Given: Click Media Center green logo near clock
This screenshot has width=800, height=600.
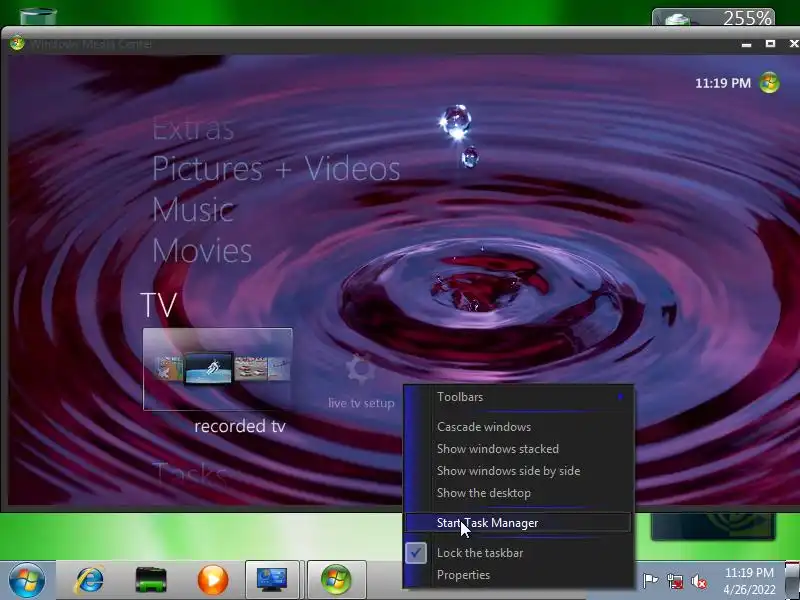Looking at the screenshot, I should (769, 83).
